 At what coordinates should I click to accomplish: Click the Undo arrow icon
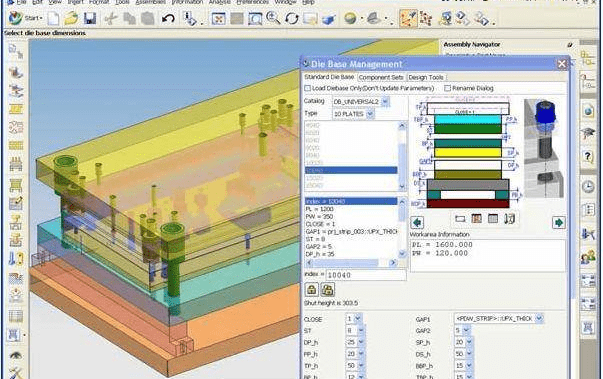168,18
